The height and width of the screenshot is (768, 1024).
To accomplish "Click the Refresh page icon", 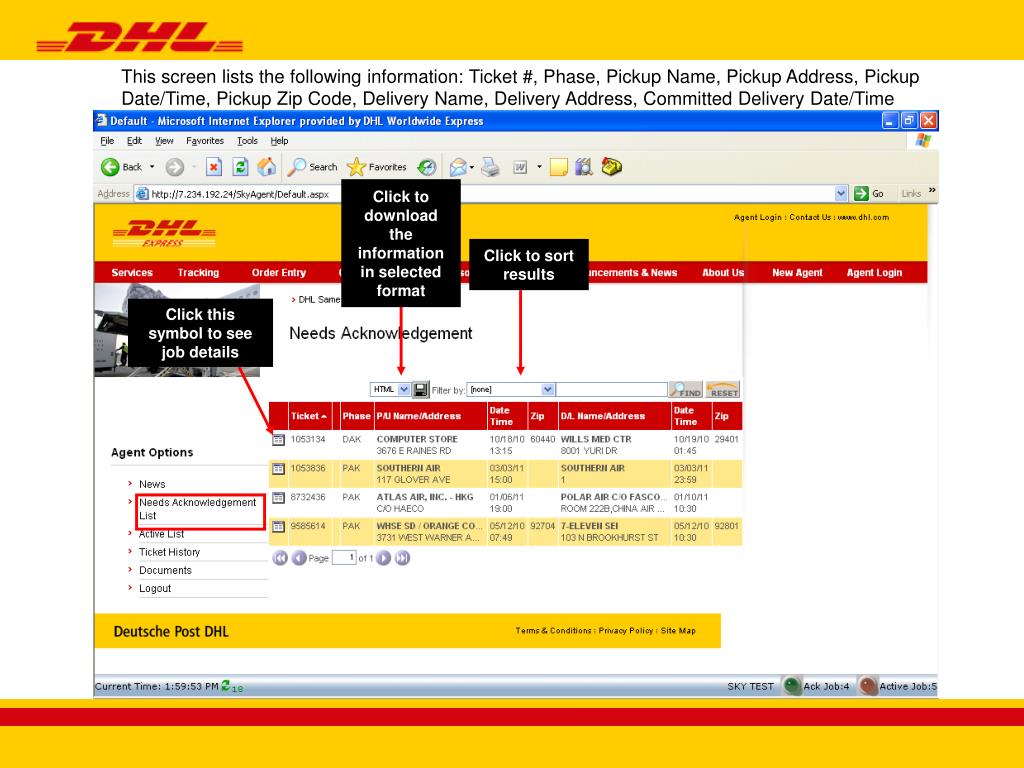I will coord(240,167).
